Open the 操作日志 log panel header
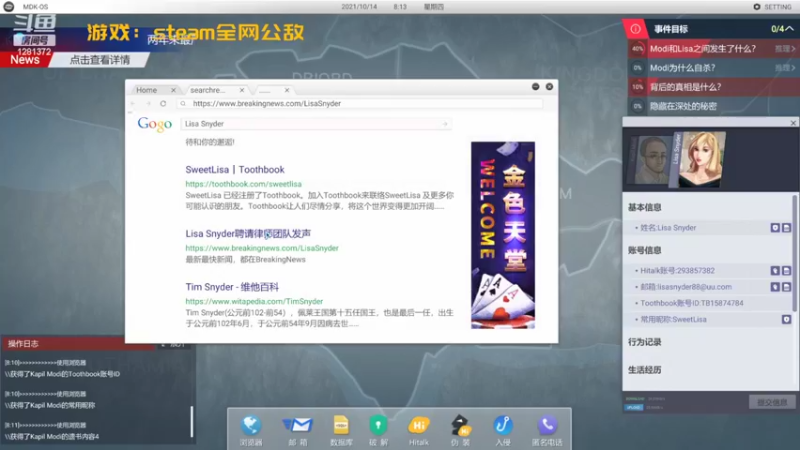Viewport: 800px width, 450px height. (x=77, y=343)
